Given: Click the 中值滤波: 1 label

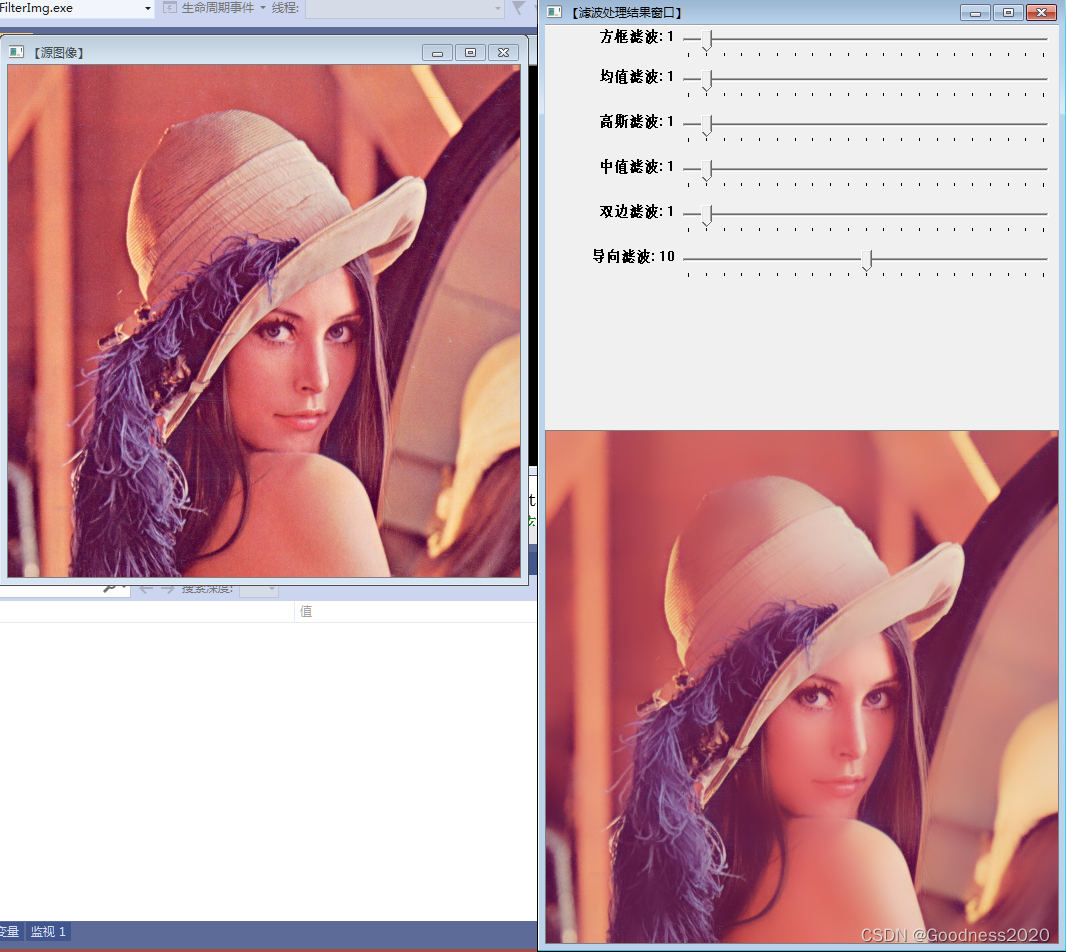Looking at the screenshot, I should [x=637, y=167].
